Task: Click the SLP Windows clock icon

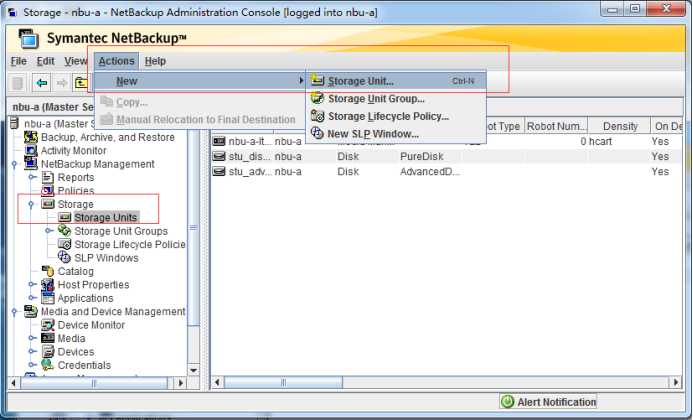Action: [65, 257]
